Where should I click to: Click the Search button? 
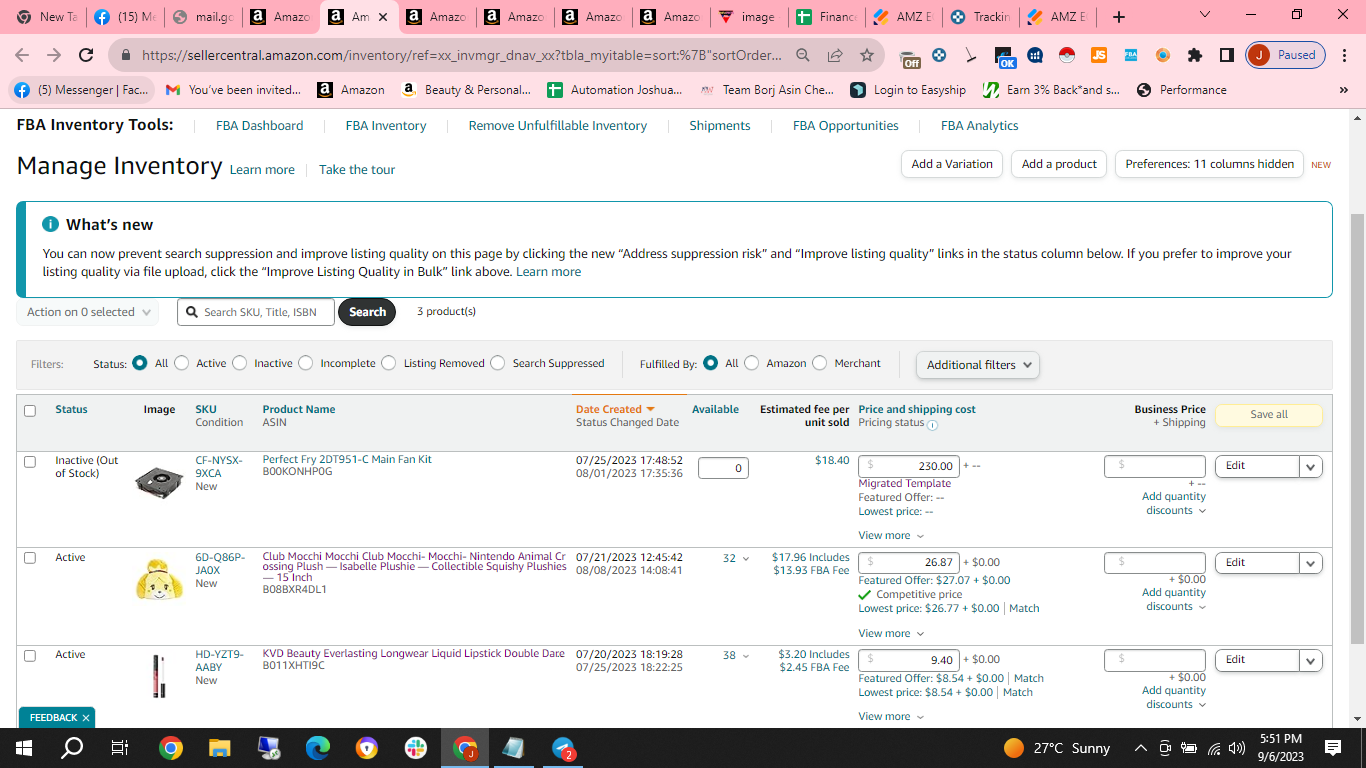point(367,312)
